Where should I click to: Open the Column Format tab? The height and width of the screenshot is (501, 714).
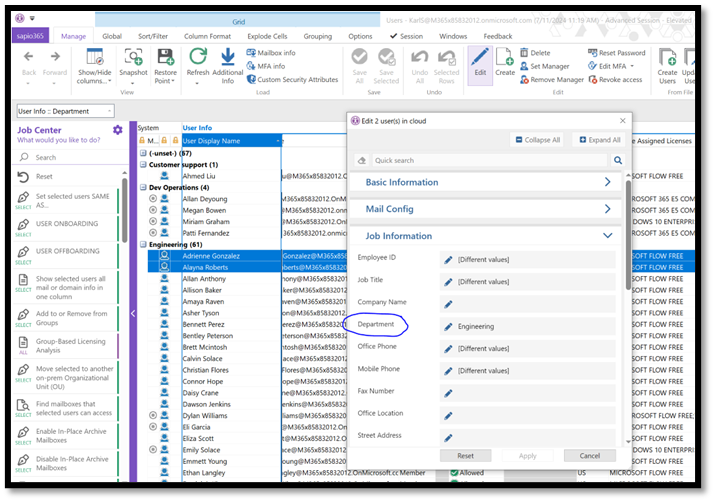(x=207, y=36)
